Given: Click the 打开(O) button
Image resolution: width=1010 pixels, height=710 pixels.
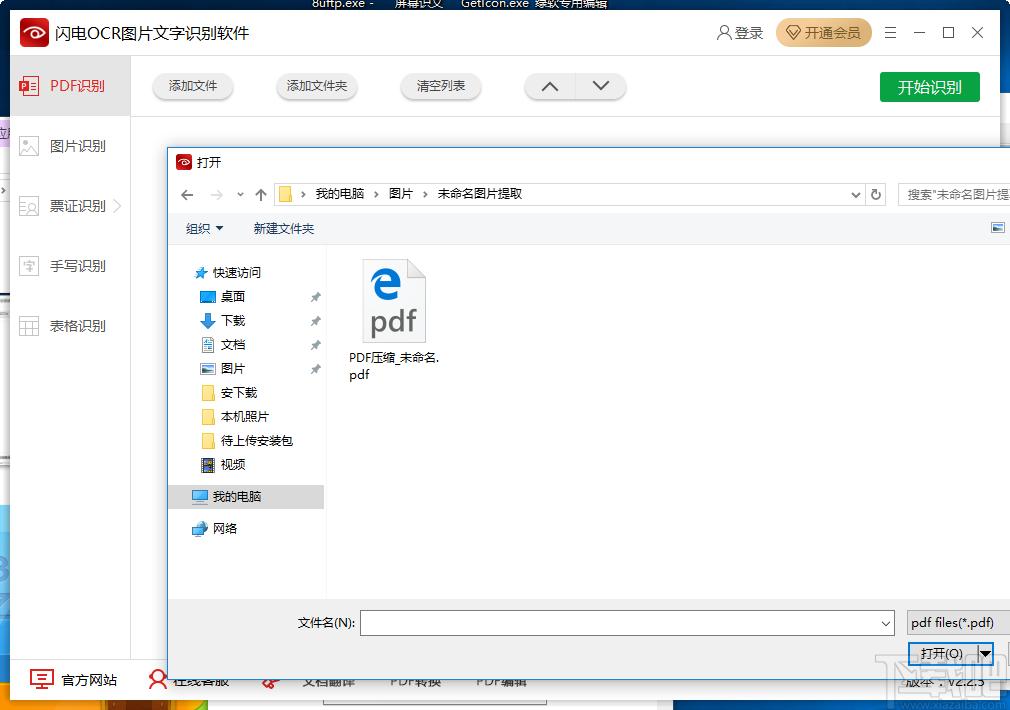Looking at the screenshot, I should (x=942, y=653).
